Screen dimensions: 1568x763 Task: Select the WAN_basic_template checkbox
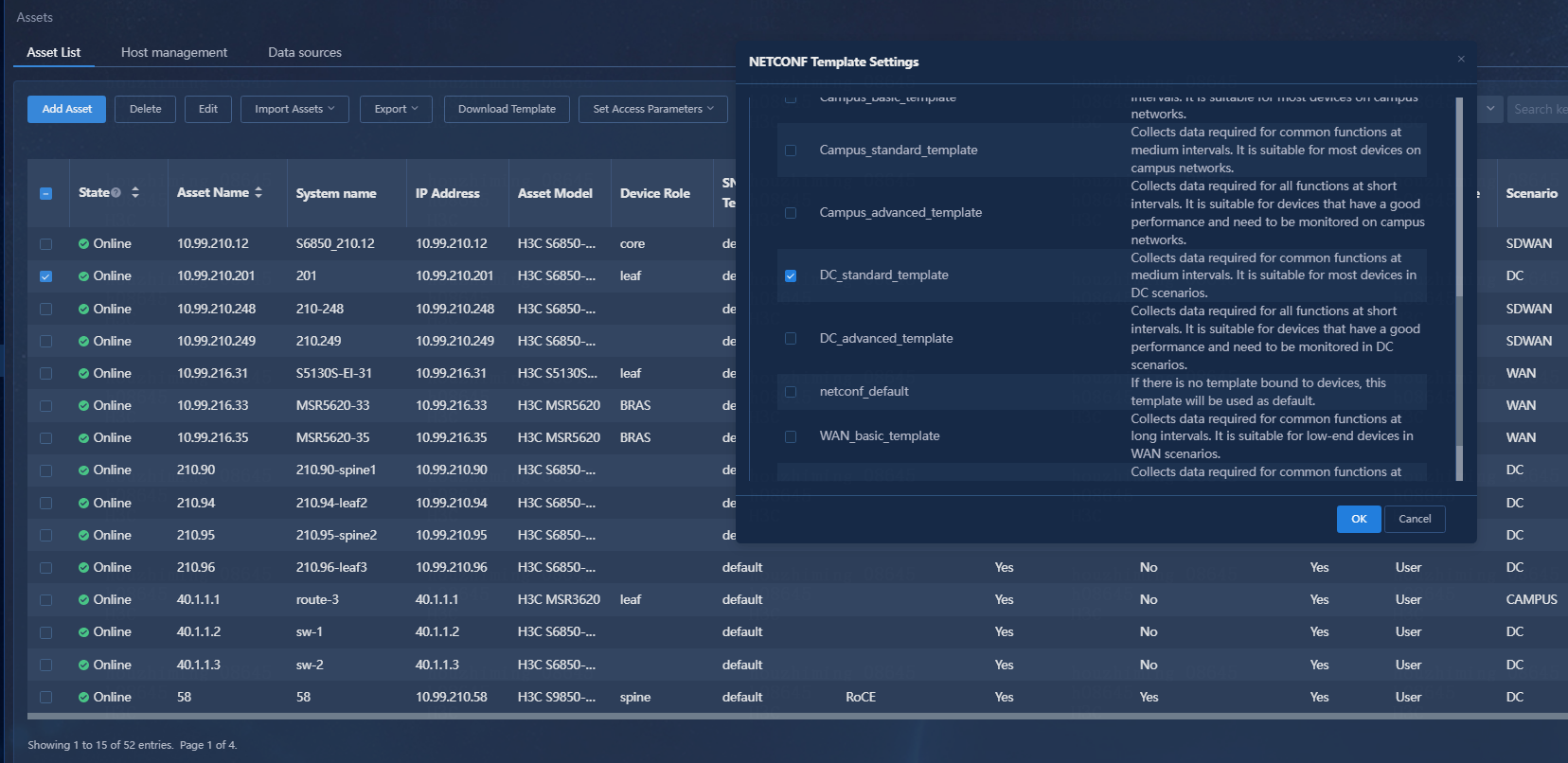[x=791, y=436]
